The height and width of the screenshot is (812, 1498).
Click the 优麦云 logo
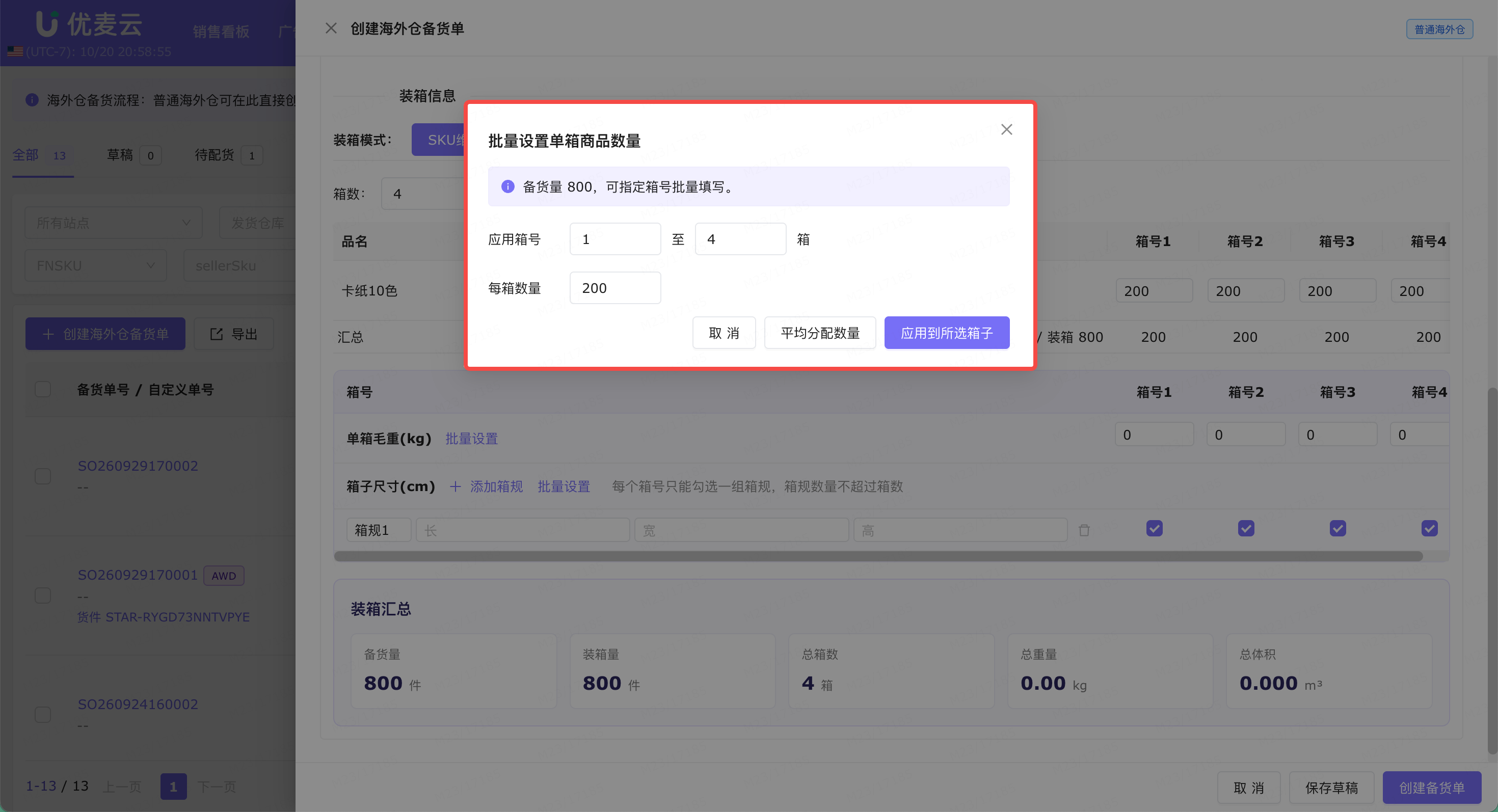tap(89, 24)
